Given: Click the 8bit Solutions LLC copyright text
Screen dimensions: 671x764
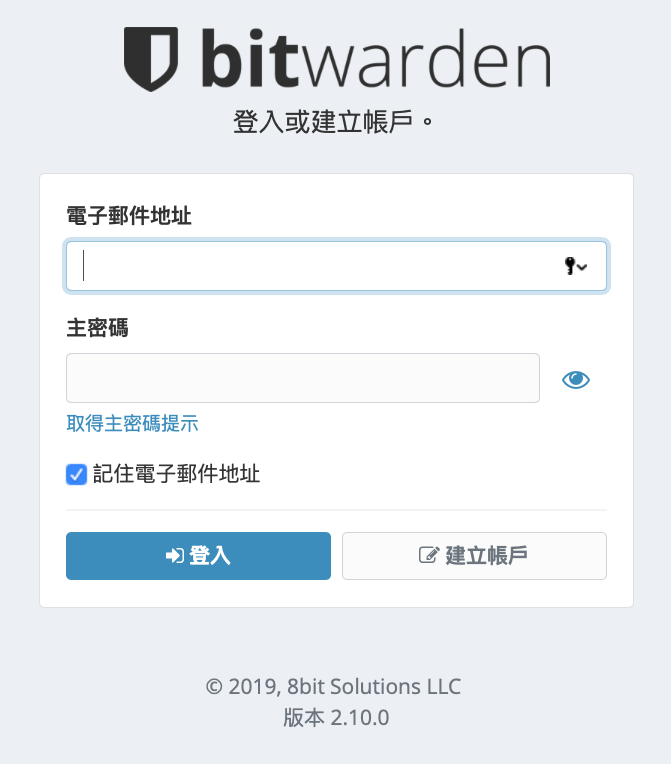Looking at the screenshot, I should pyautogui.click(x=333, y=687).
